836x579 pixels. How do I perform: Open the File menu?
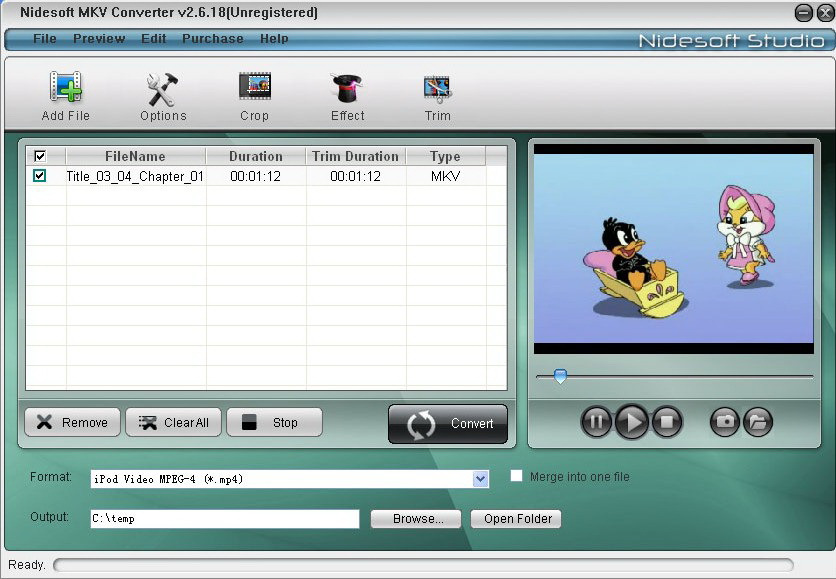point(45,38)
